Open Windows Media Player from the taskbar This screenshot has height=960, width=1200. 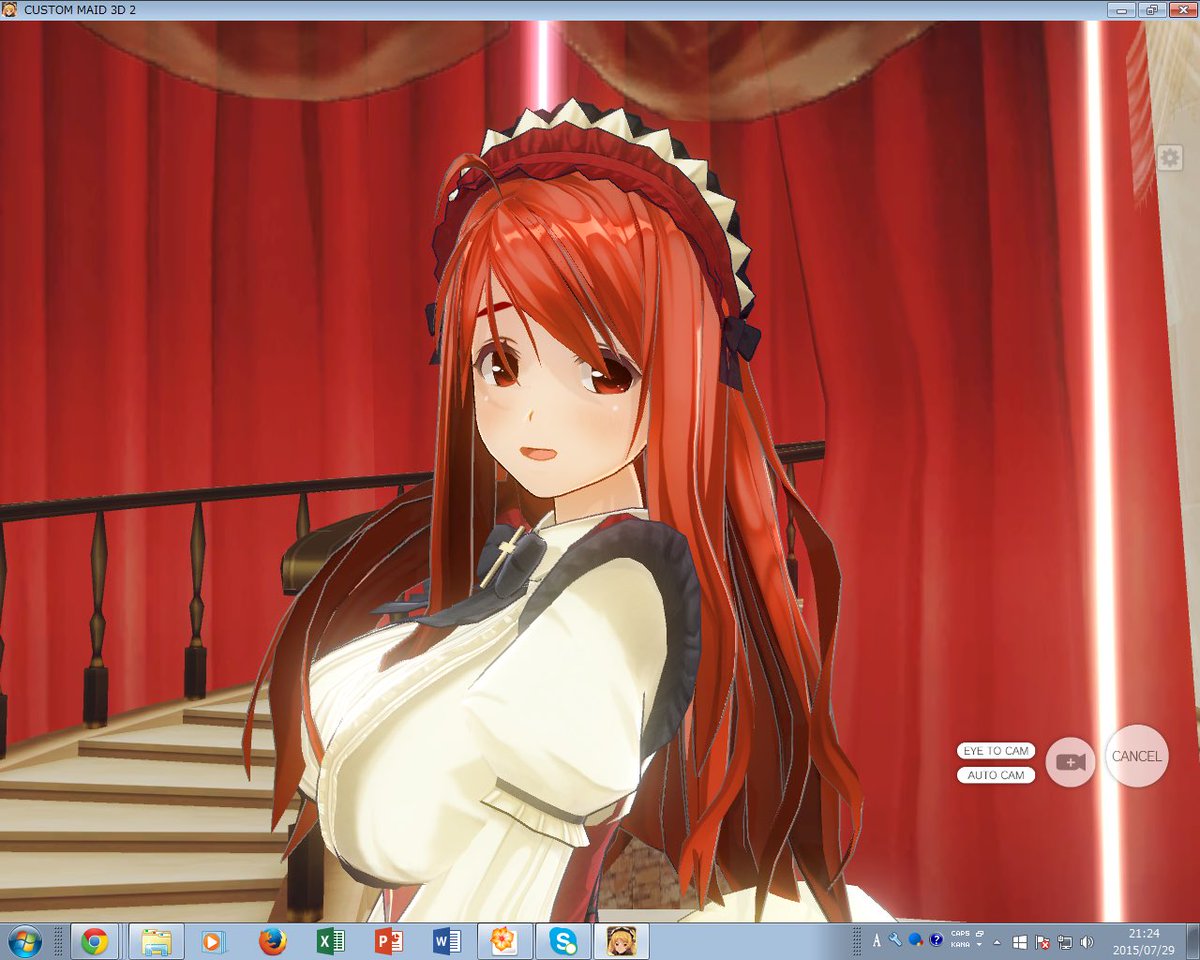pos(212,941)
